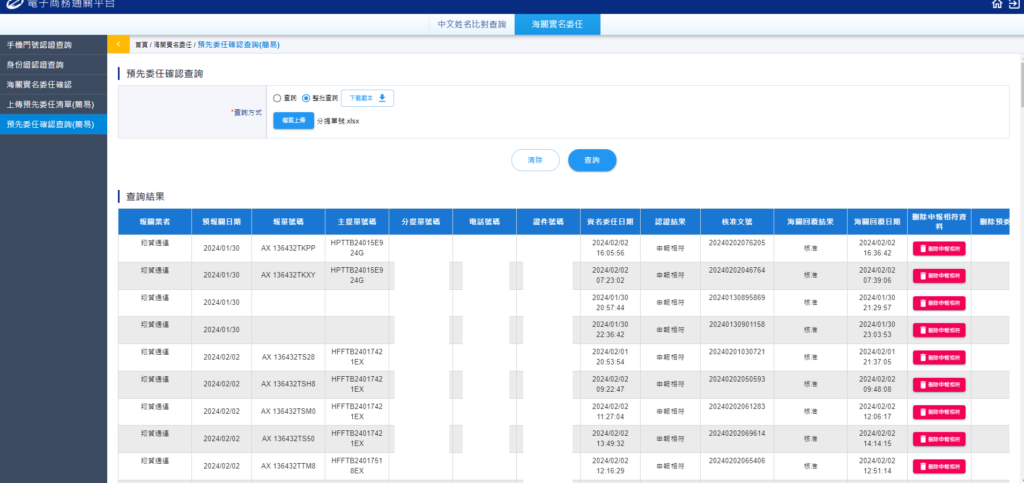Screen dimensions: 1024x483
Task: Delete record for AX 136432TTM8 row
Action: (938, 466)
